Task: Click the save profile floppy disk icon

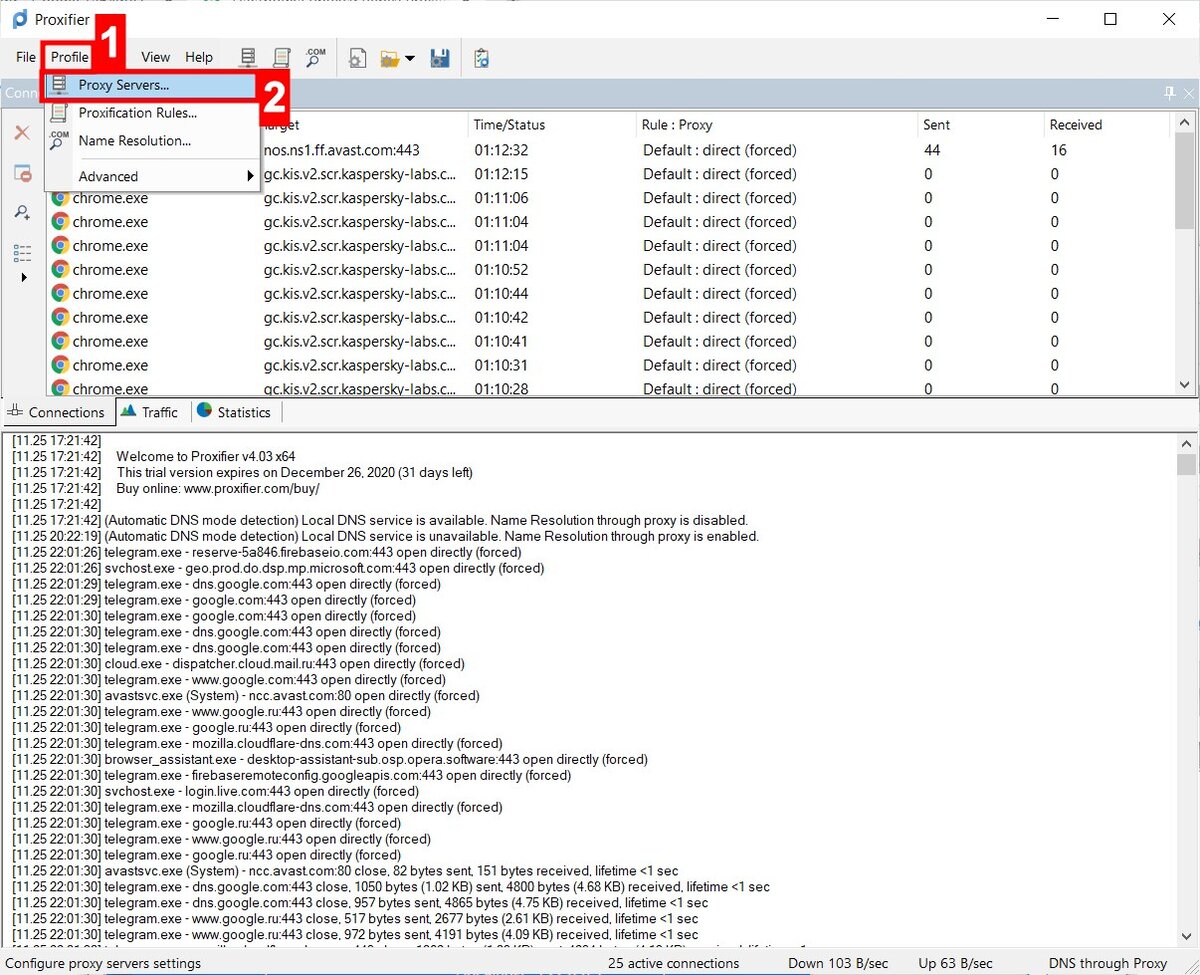Action: [x=440, y=58]
